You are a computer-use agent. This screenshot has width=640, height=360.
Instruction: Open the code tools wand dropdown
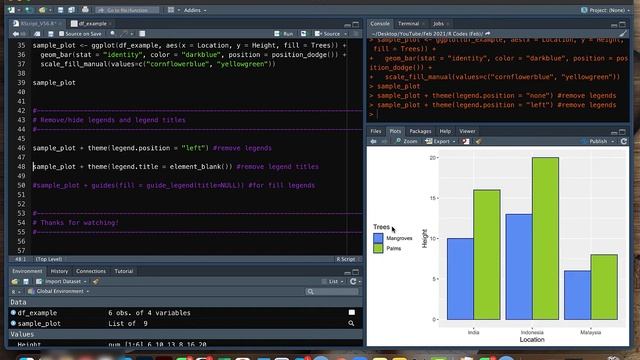[126, 34]
